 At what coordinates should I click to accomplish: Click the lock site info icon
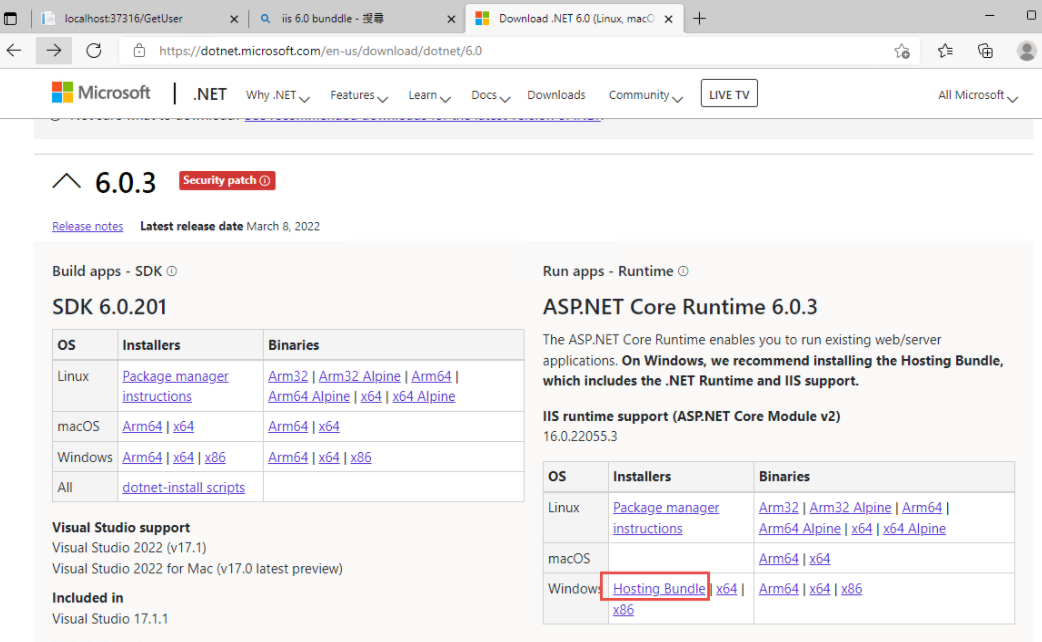click(139, 51)
